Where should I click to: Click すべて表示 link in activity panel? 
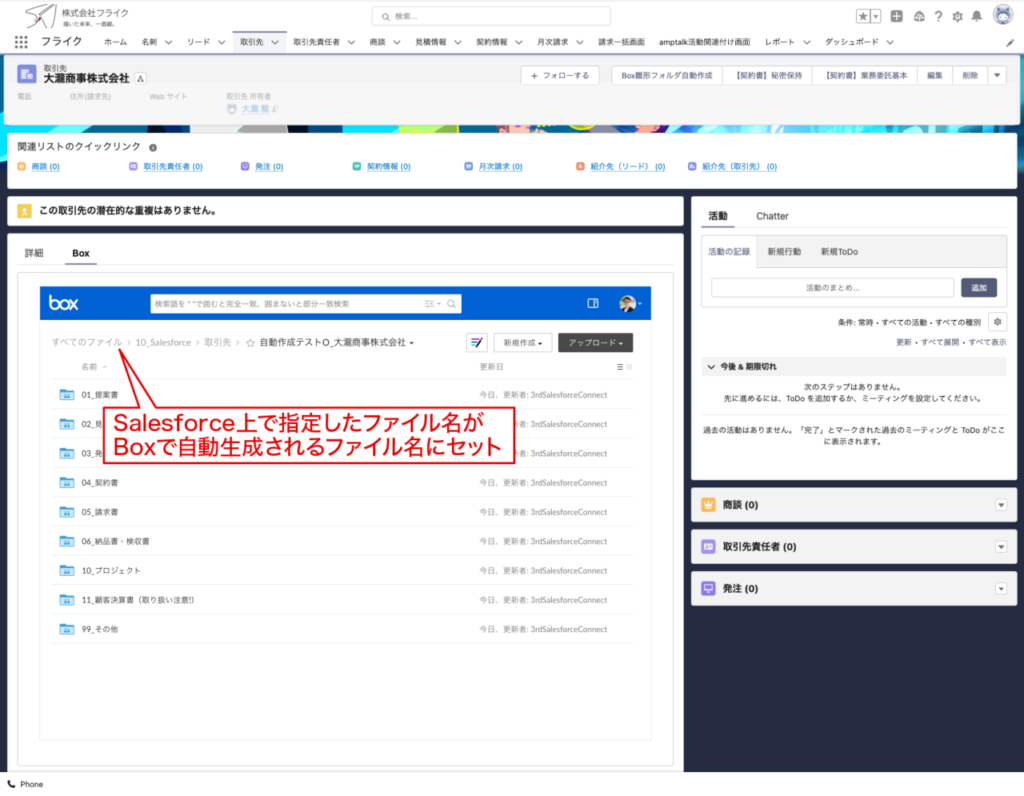(987, 343)
